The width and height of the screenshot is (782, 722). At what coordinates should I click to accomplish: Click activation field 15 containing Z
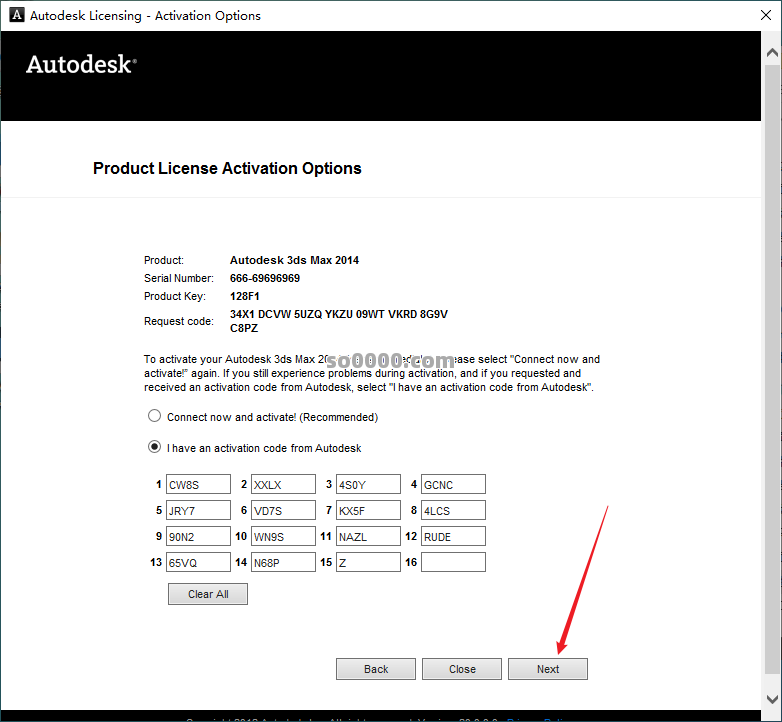click(x=368, y=562)
